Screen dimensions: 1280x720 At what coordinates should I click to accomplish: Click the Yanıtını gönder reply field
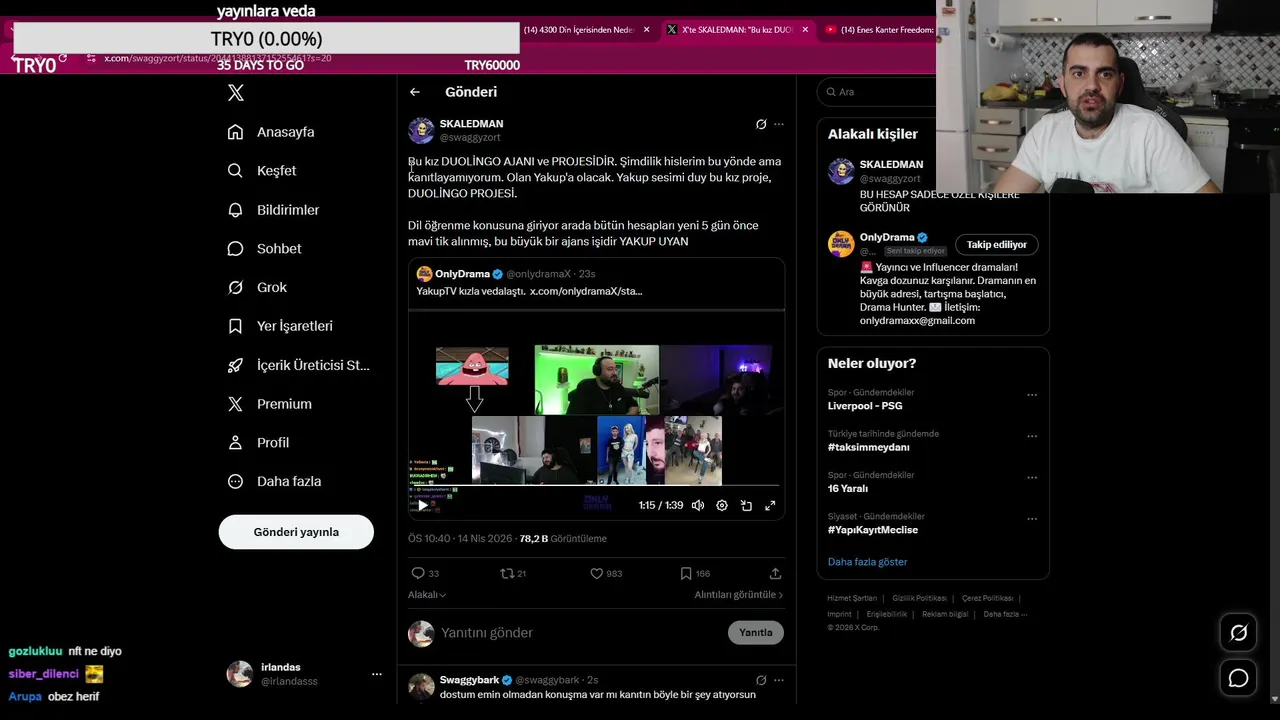(x=580, y=633)
